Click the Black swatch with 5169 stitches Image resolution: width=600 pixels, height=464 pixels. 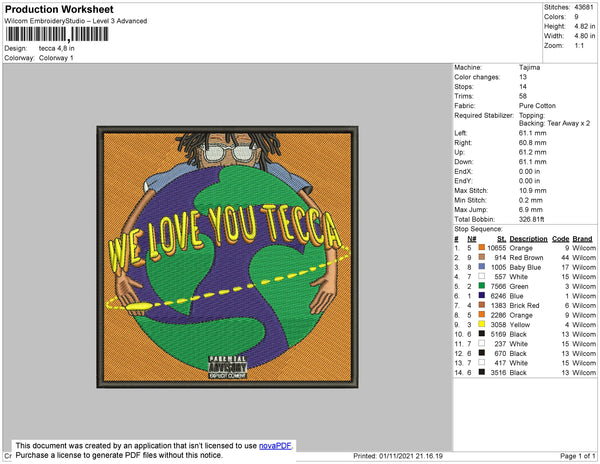click(481, 334)
